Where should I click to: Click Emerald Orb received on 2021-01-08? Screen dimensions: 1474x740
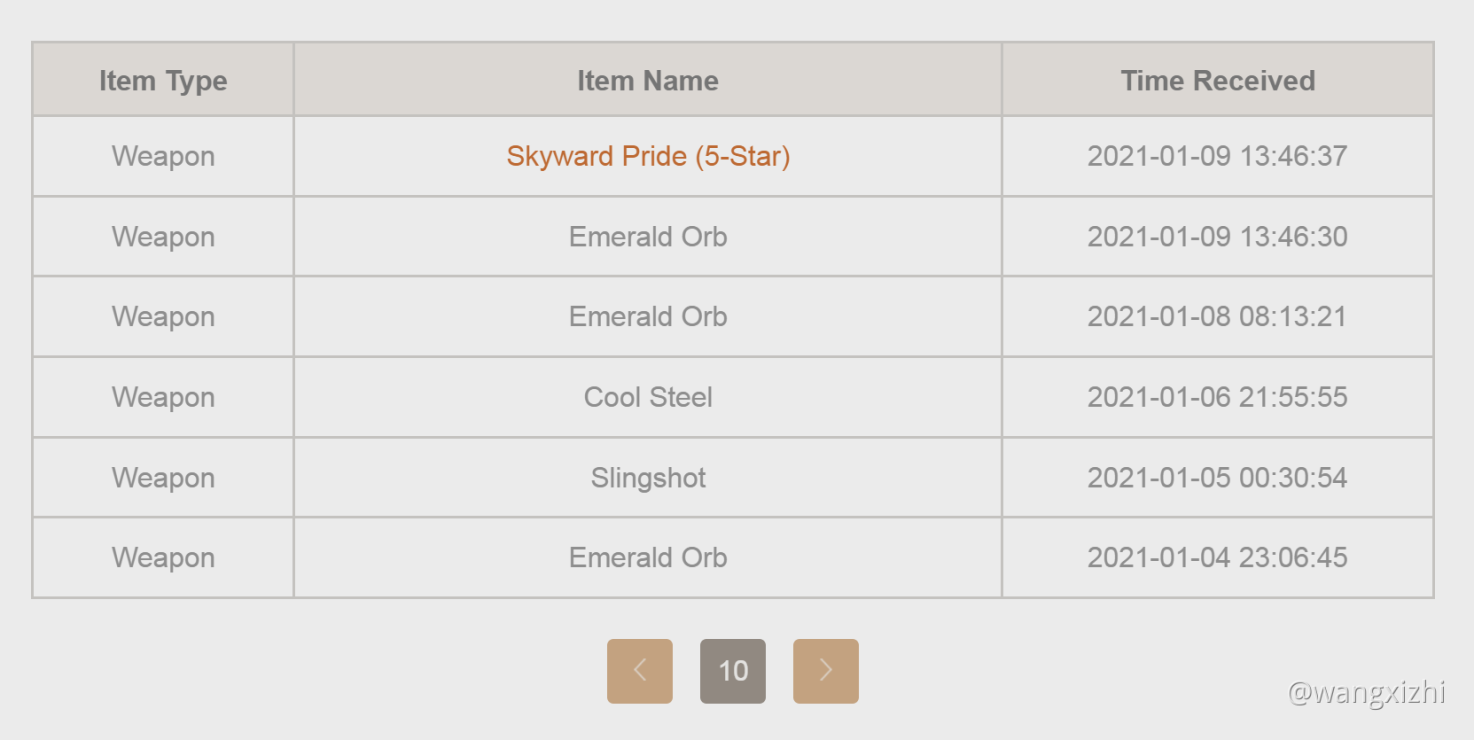pos(648,317)
